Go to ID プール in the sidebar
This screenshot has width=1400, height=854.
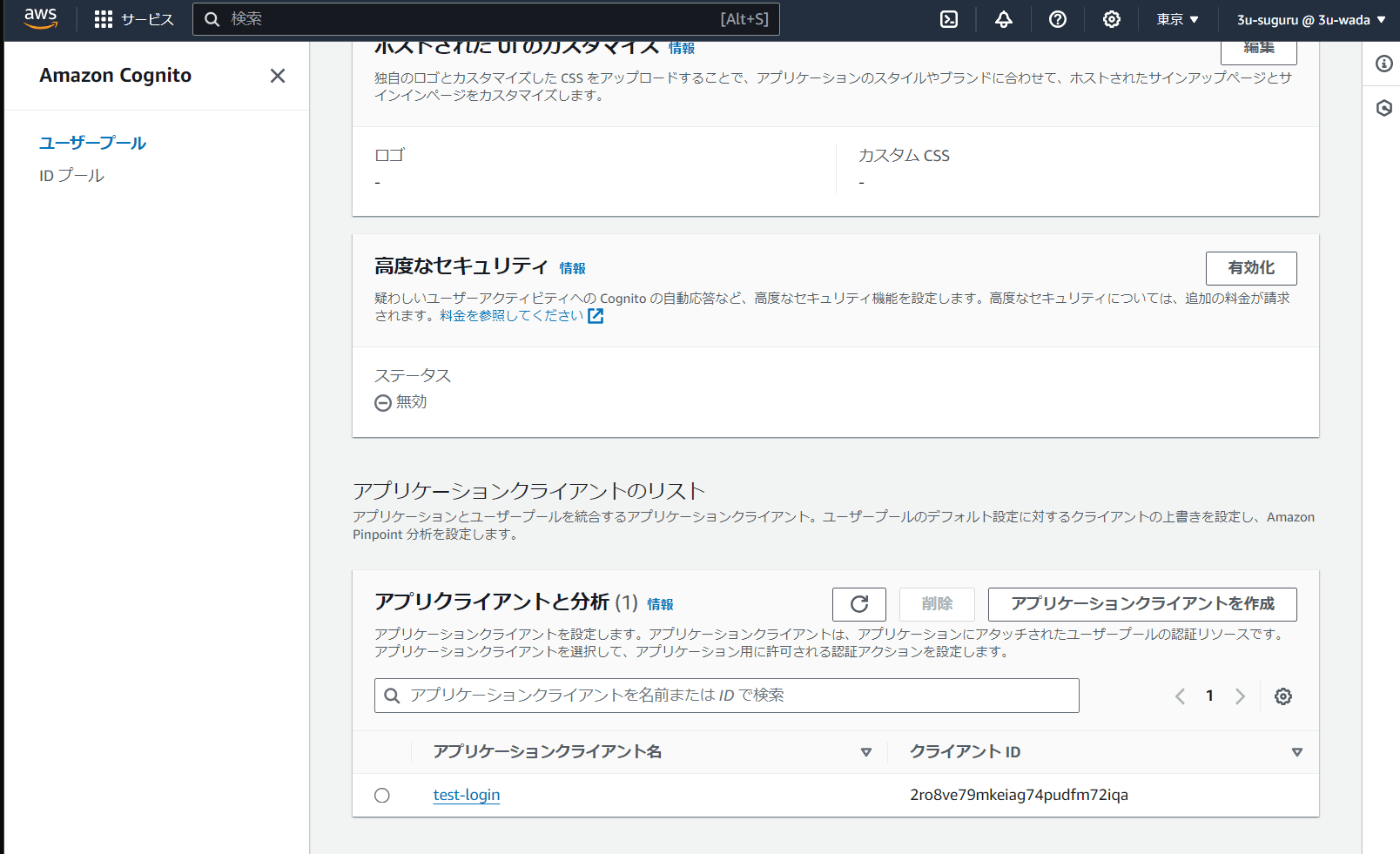72,176
